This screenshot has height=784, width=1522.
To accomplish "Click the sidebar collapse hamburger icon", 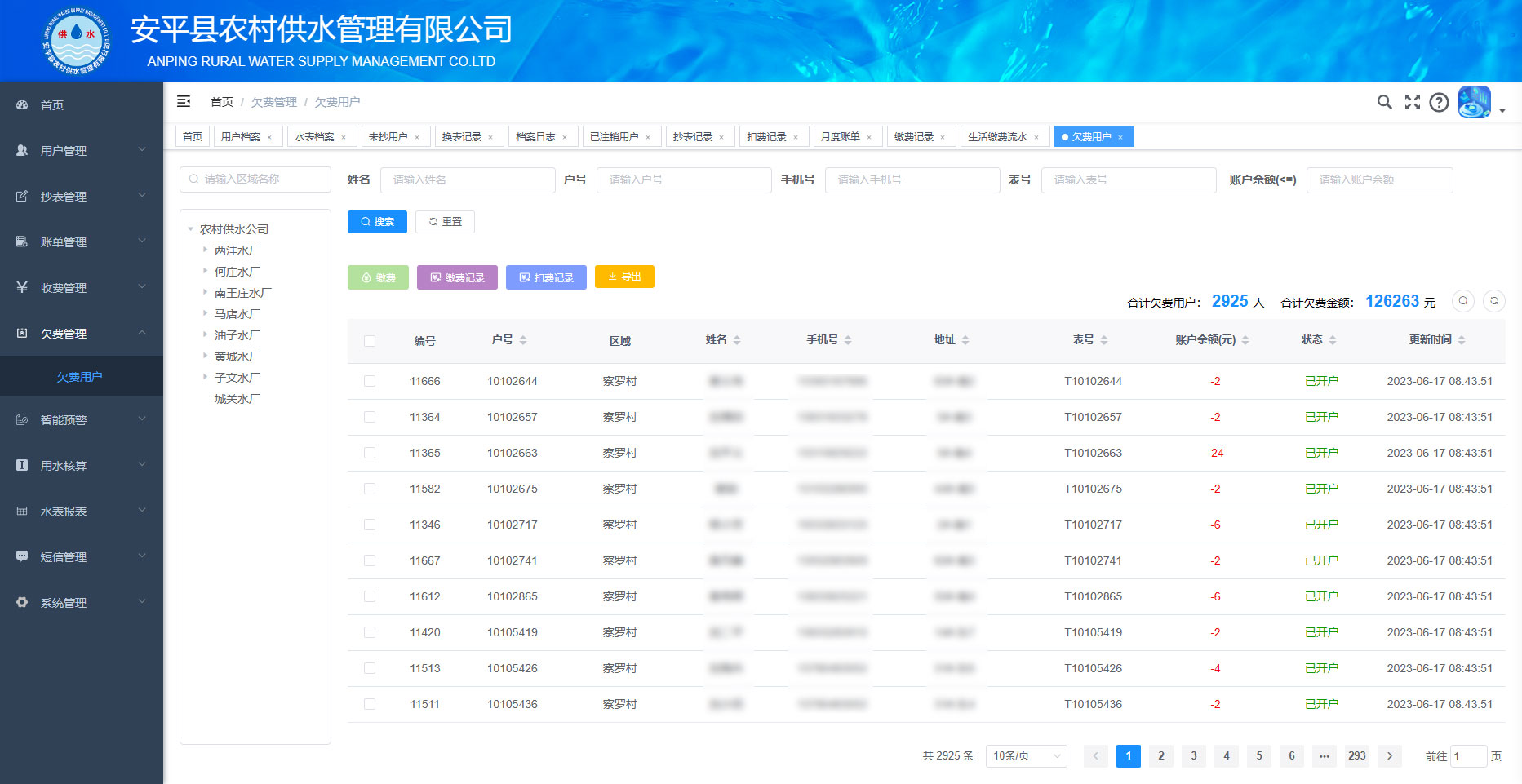I will (x=184, y=101).
